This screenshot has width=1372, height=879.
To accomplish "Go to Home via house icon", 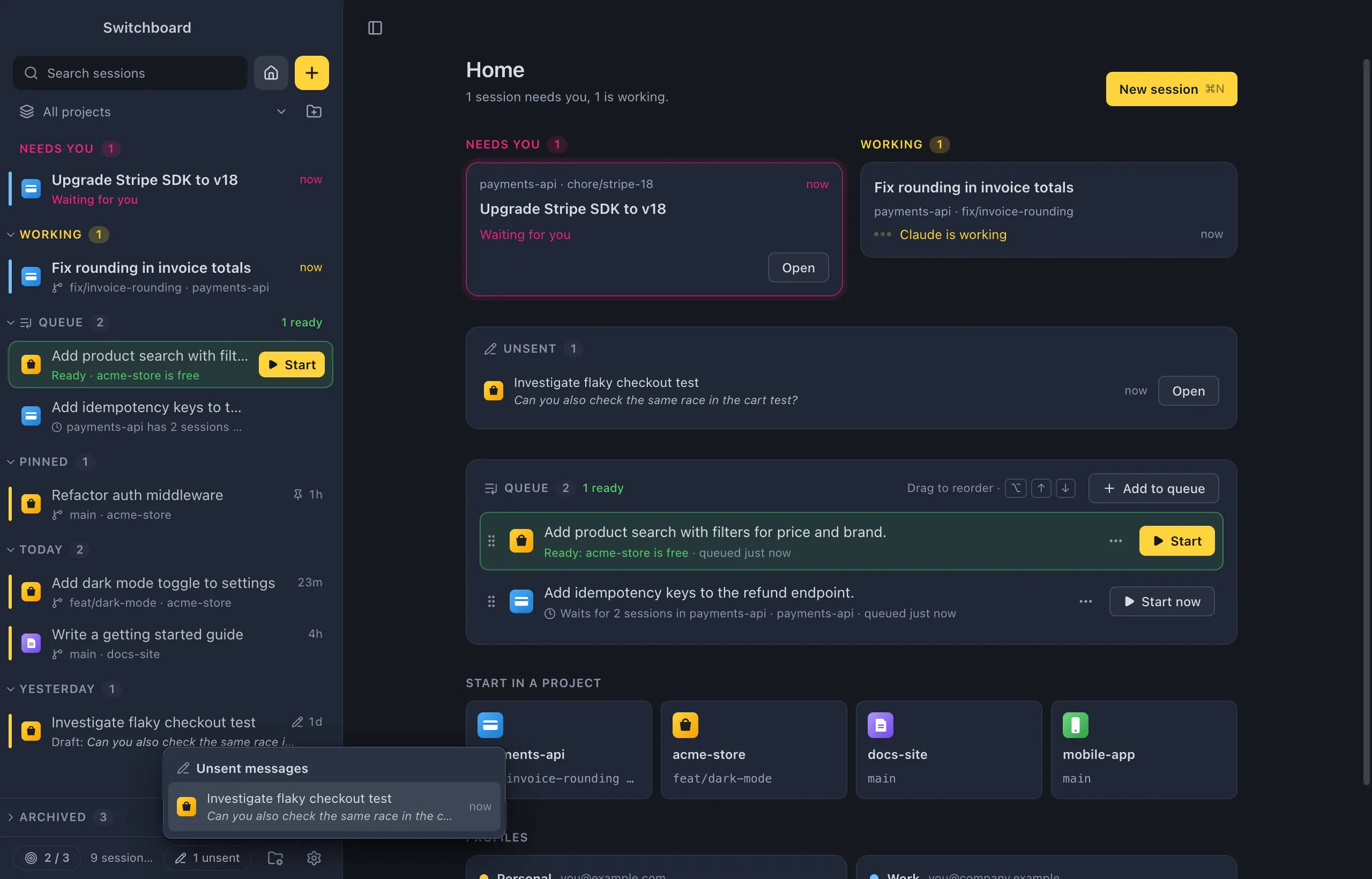I will tap(271, 72).
